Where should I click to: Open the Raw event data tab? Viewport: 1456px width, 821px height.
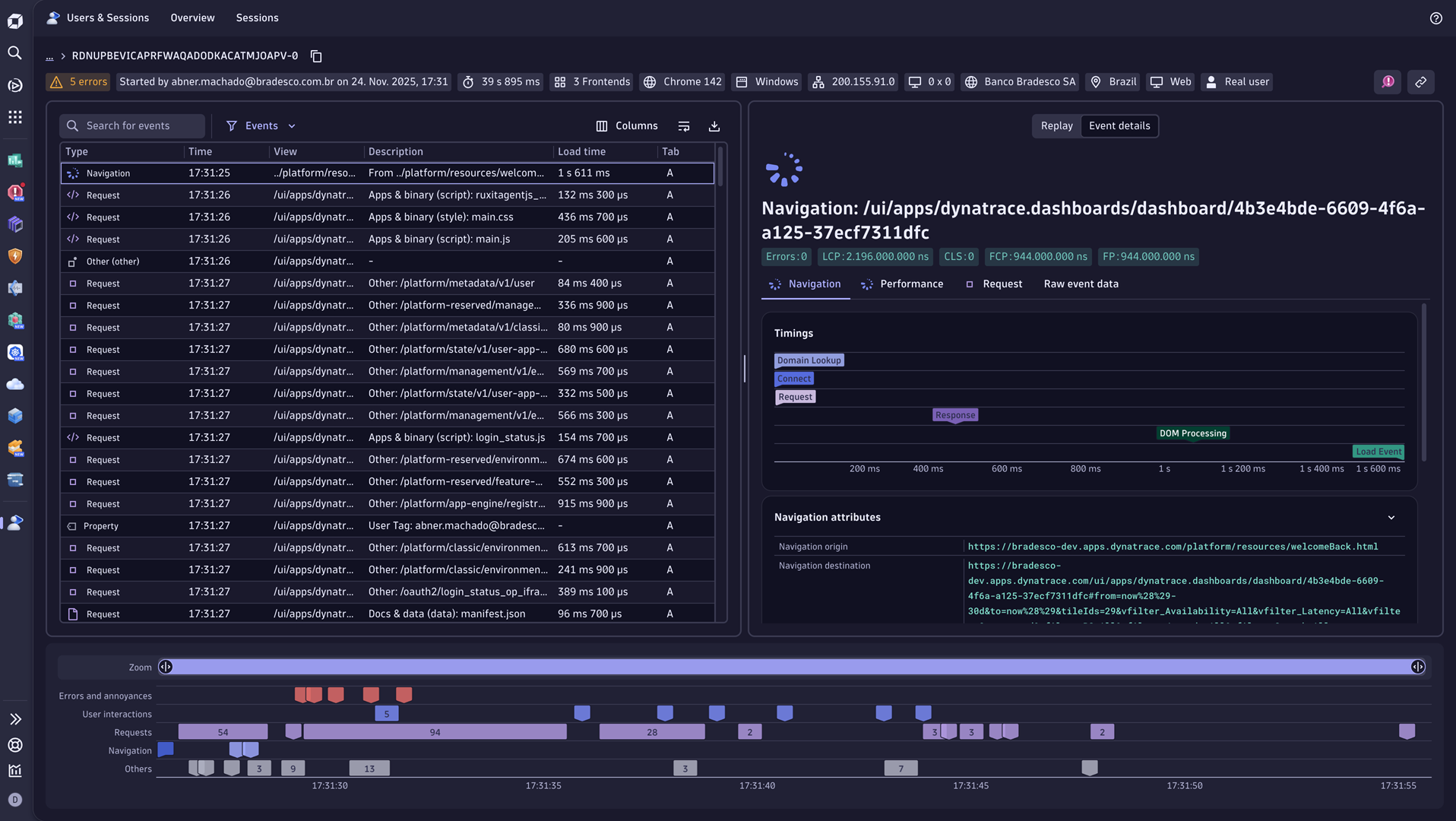[x=1081, y=284]
